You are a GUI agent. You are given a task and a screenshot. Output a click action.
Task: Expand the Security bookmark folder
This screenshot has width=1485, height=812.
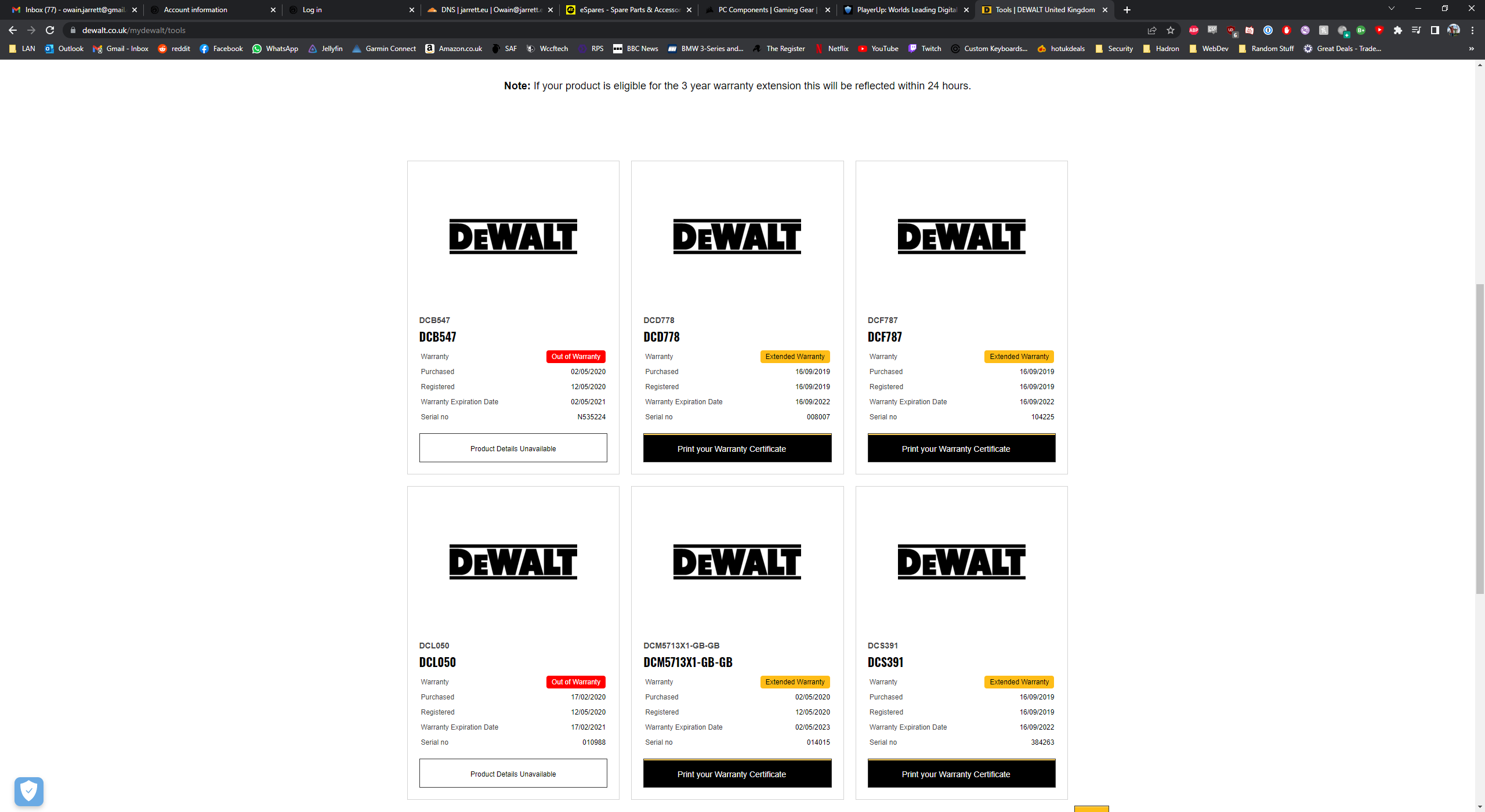coord(1114,49)
